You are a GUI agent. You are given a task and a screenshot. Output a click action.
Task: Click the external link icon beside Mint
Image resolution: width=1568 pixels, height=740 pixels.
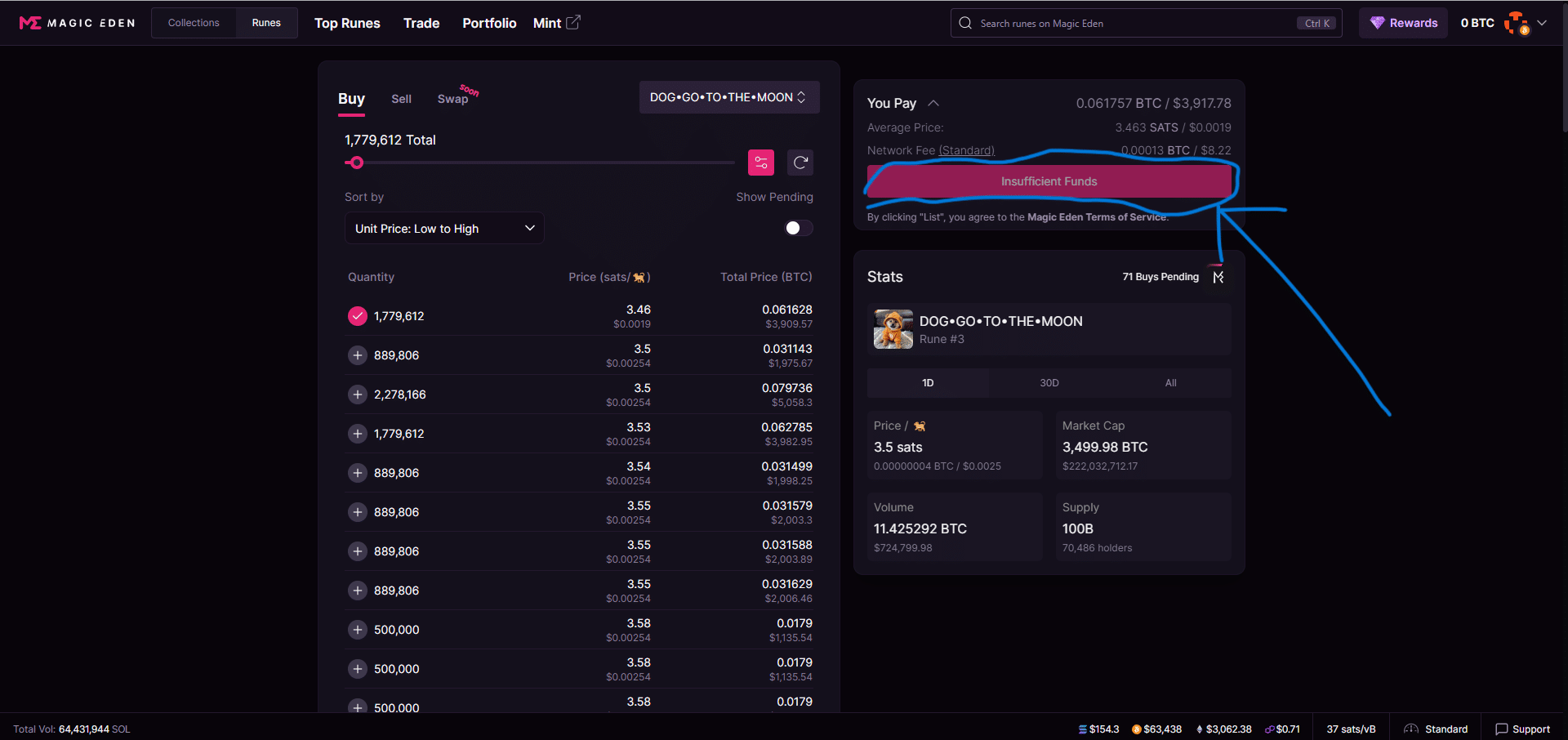point(573,22)
